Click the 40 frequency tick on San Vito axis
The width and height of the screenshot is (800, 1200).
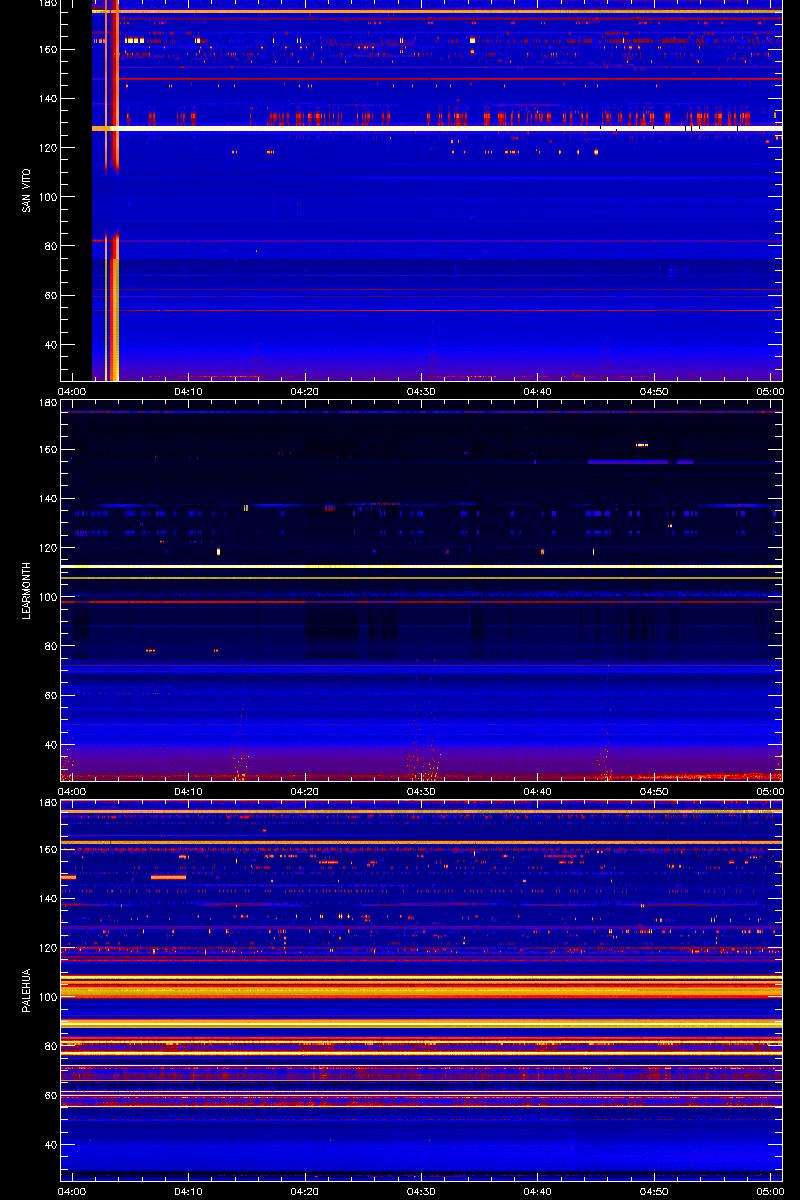tap(49, 345)
